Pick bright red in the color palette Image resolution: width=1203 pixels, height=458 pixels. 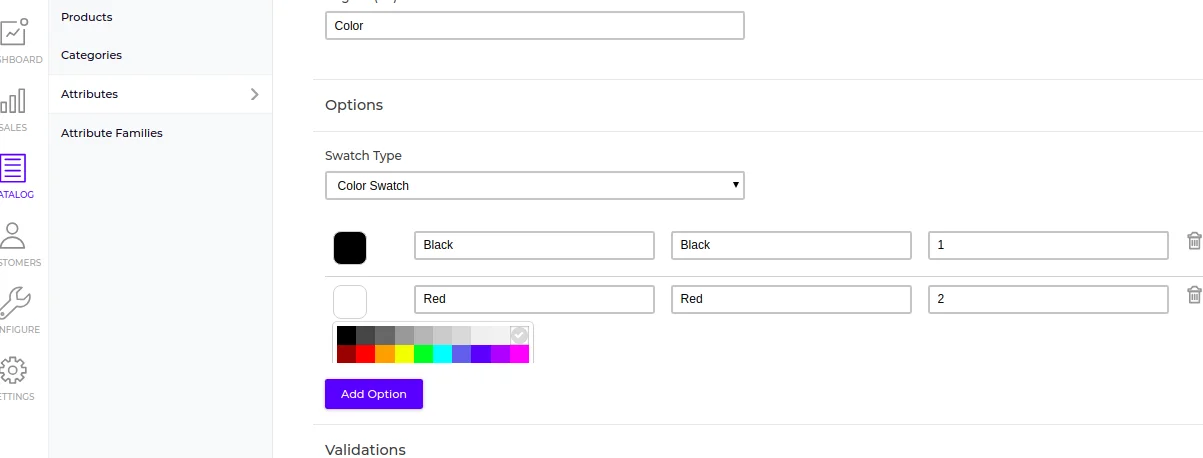click(x=366, y=354)
